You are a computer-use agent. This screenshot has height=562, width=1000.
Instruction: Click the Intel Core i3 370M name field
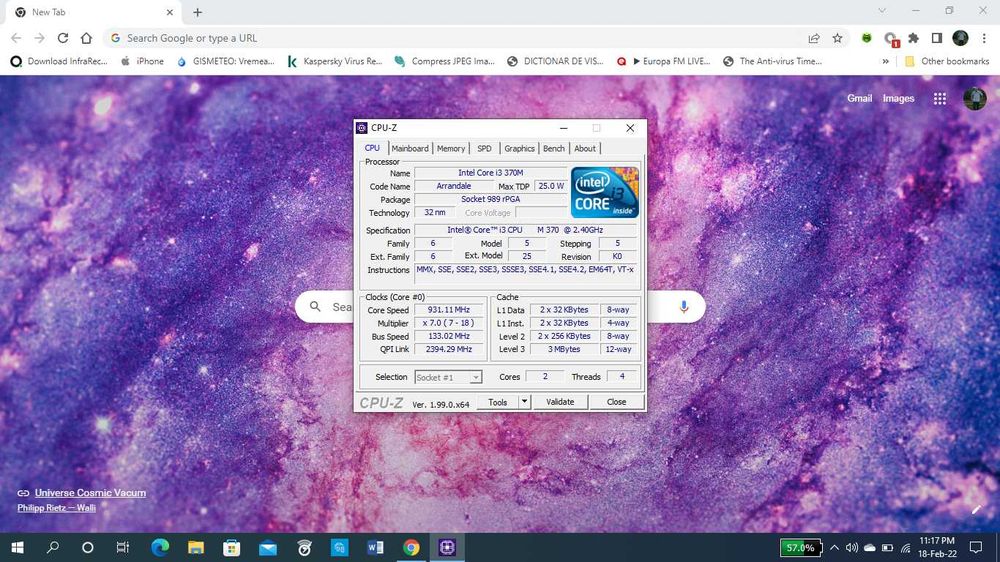point(490,173)
